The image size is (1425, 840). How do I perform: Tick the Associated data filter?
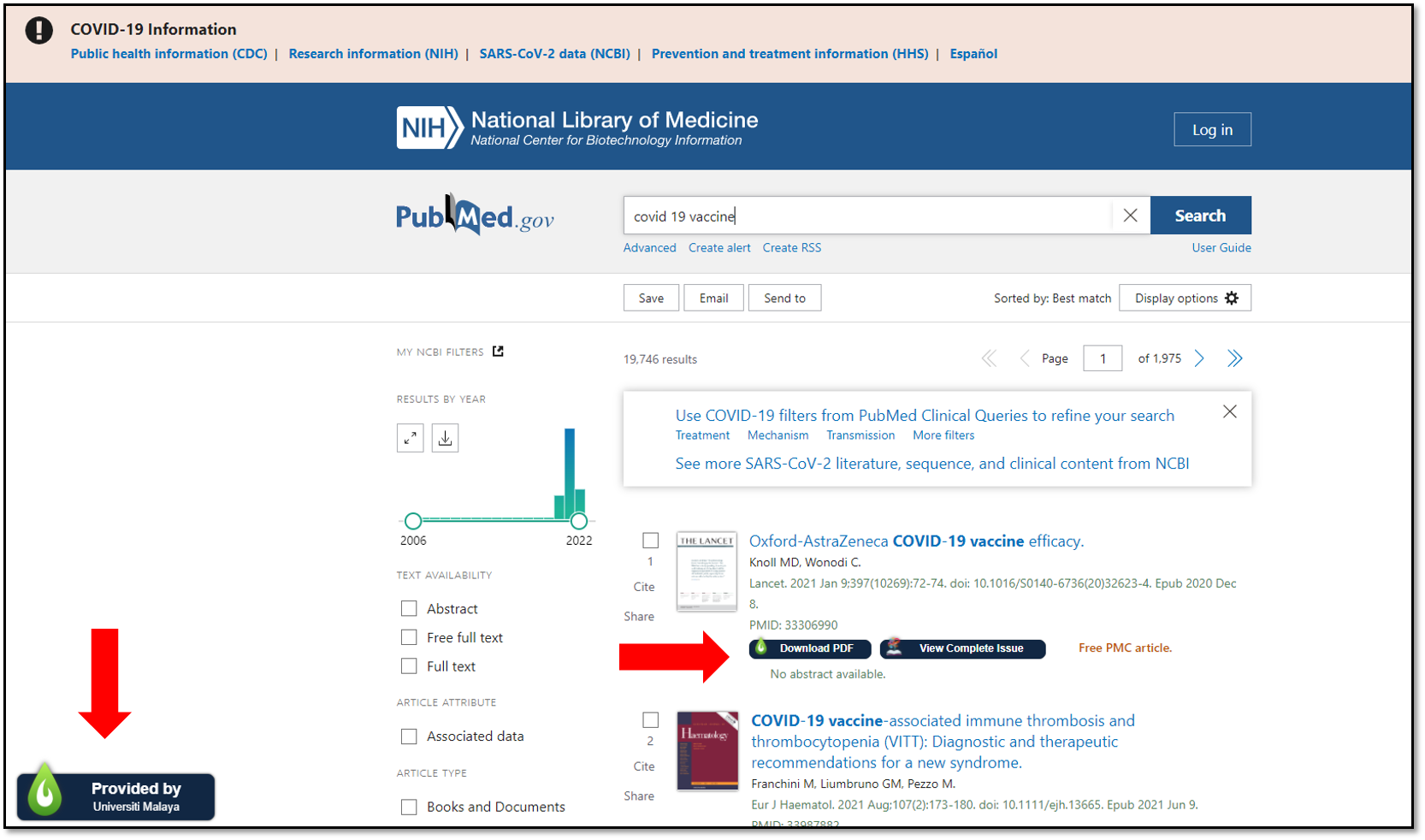(x=409, y=736)
